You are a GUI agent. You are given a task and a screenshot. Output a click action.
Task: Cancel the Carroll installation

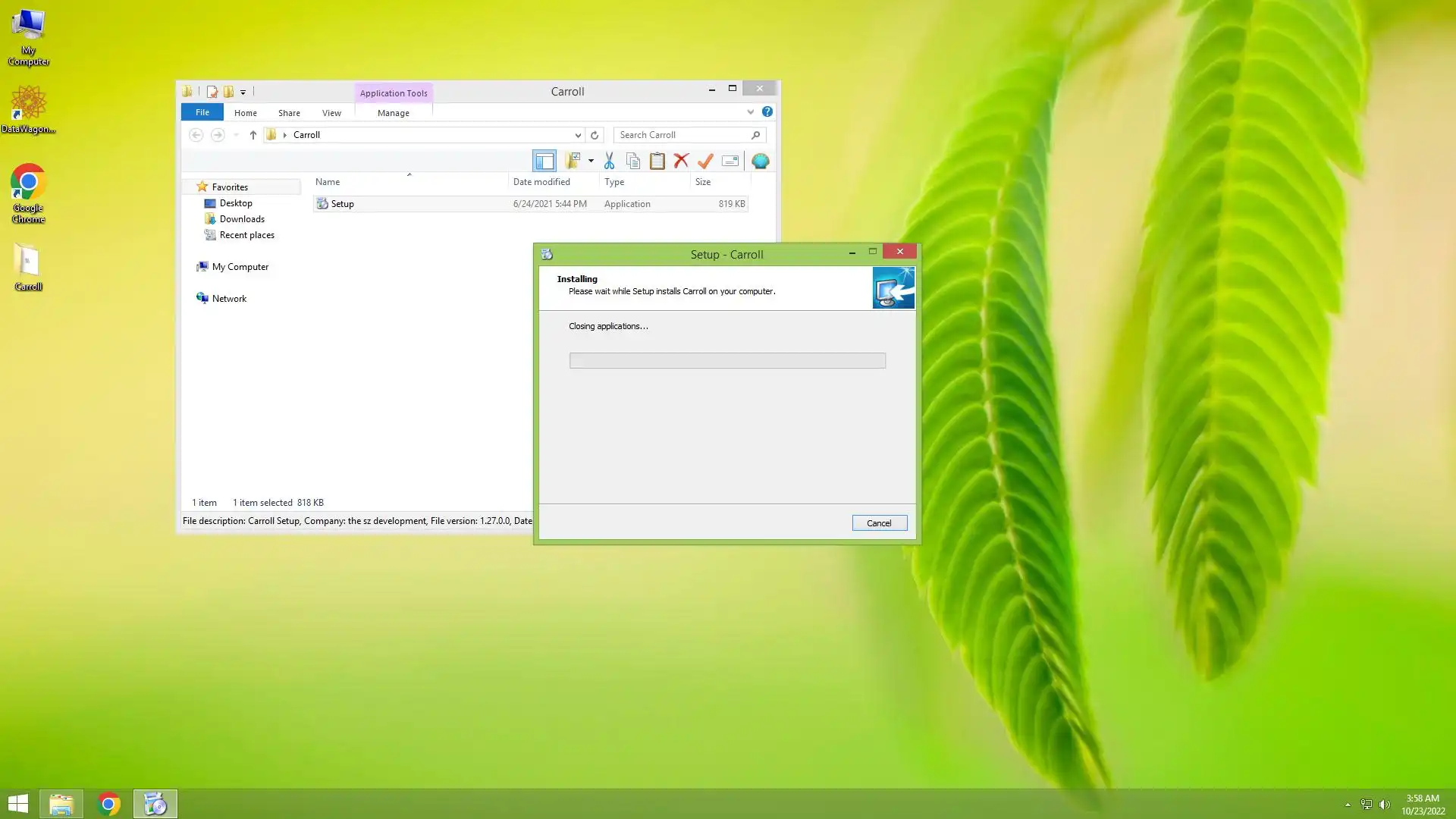[x=879, y=522]
